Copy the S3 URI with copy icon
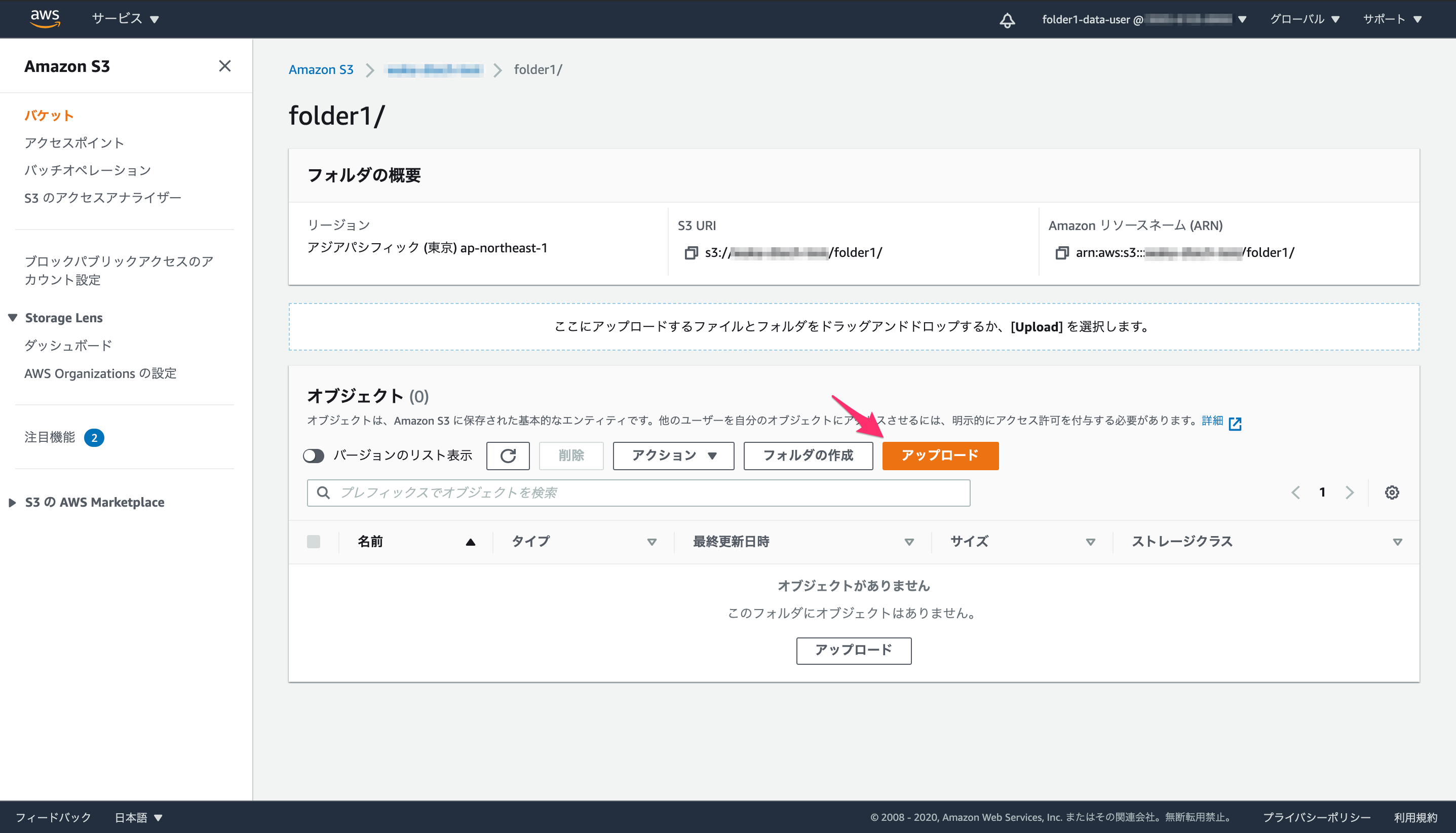1456x833 pixels. [691, 252]
